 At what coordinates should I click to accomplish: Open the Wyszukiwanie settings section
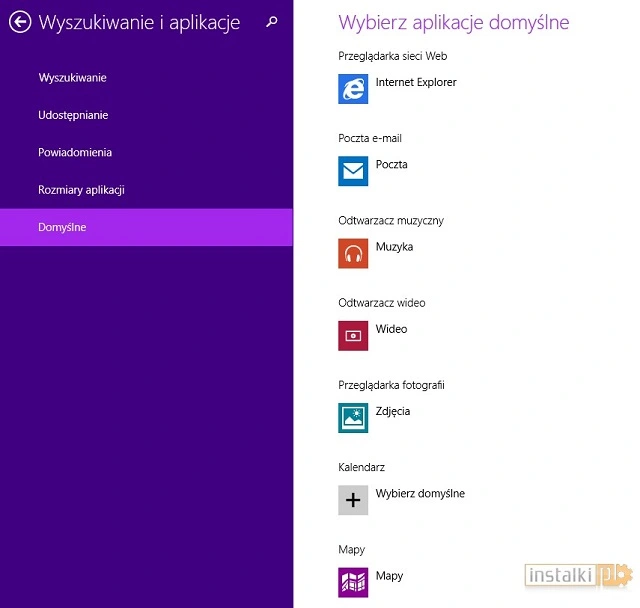[146, 78]
